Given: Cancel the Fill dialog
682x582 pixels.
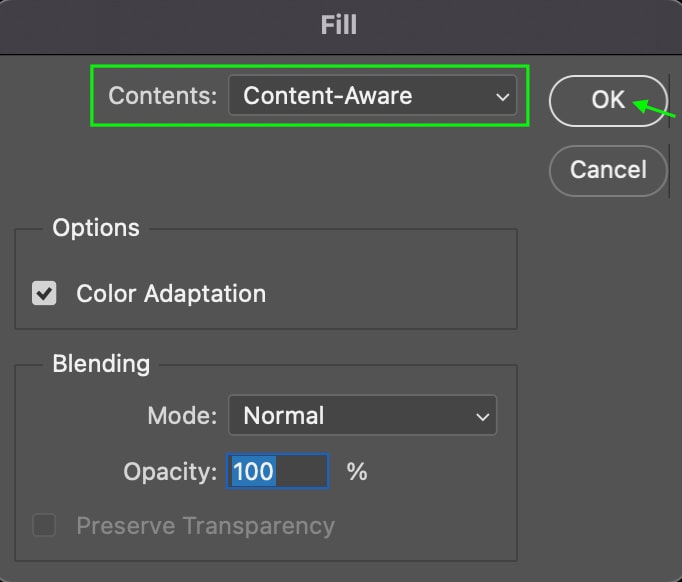Looking at the screenshot, I should (x=608, y=170).
